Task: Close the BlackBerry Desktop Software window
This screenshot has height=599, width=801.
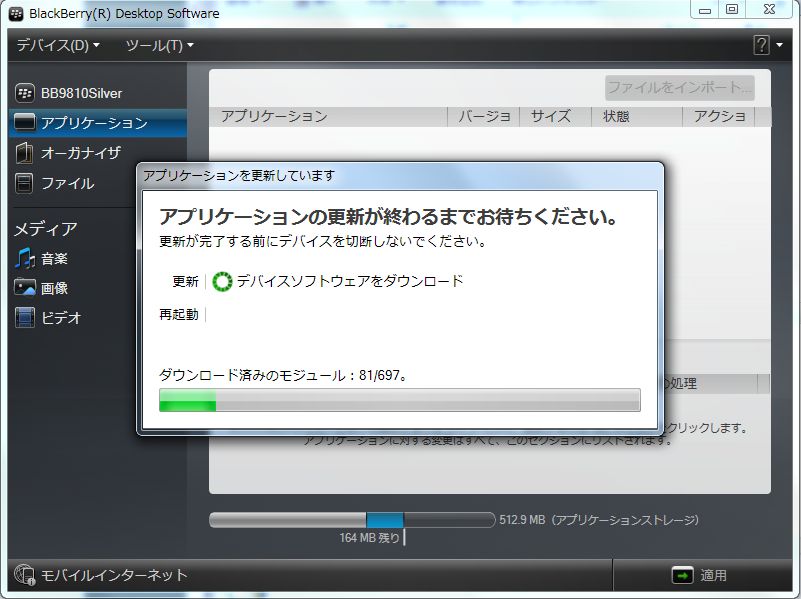Action: [x=769, y=10]
